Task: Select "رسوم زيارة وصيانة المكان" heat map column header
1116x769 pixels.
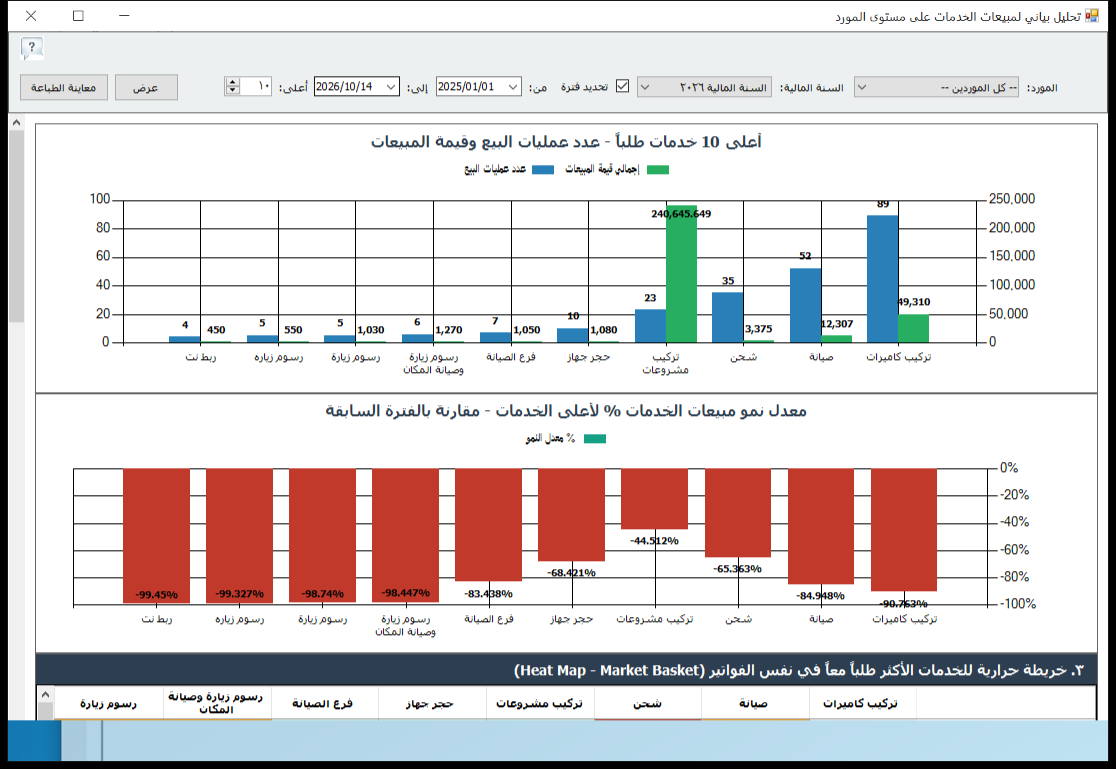Action: (216, 703)
